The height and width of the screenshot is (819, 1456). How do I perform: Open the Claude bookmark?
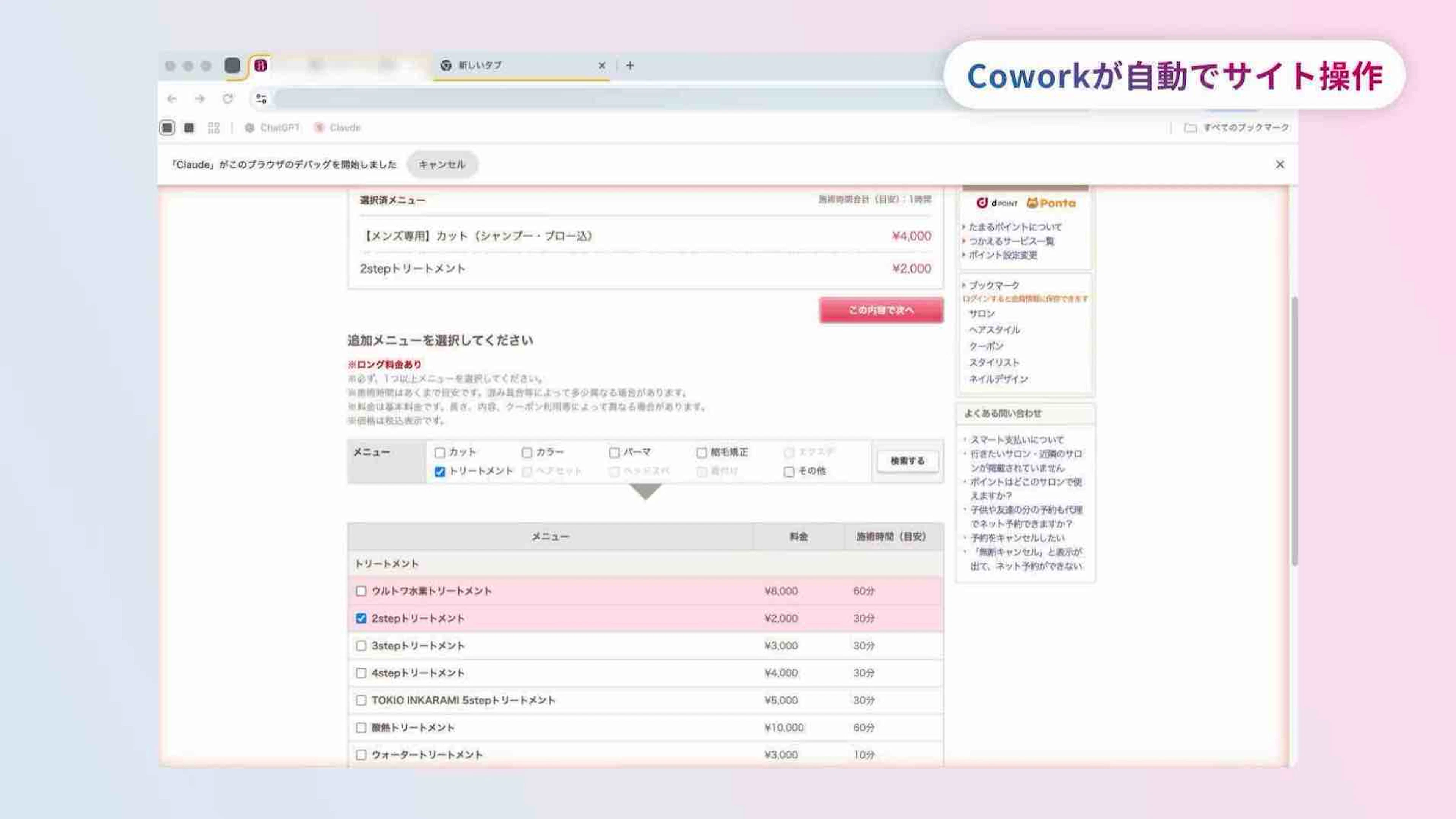tap(338, 128)
